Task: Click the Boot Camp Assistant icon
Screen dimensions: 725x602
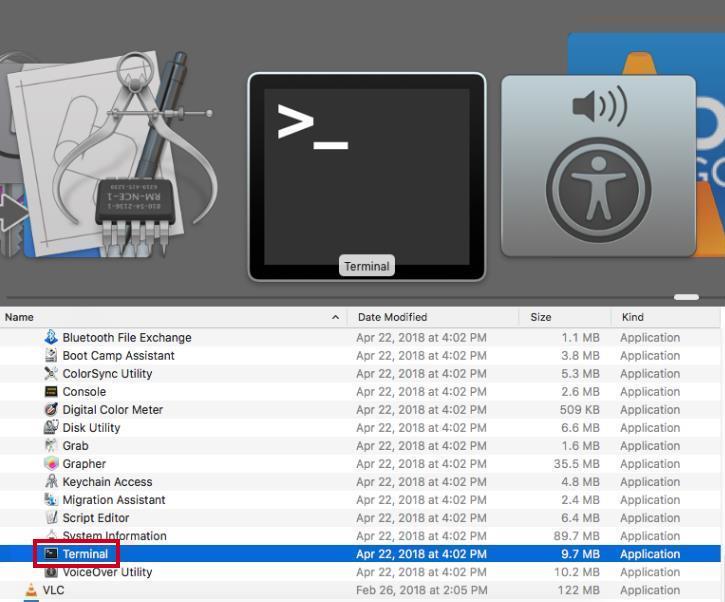Action: (x=51, y=355)
